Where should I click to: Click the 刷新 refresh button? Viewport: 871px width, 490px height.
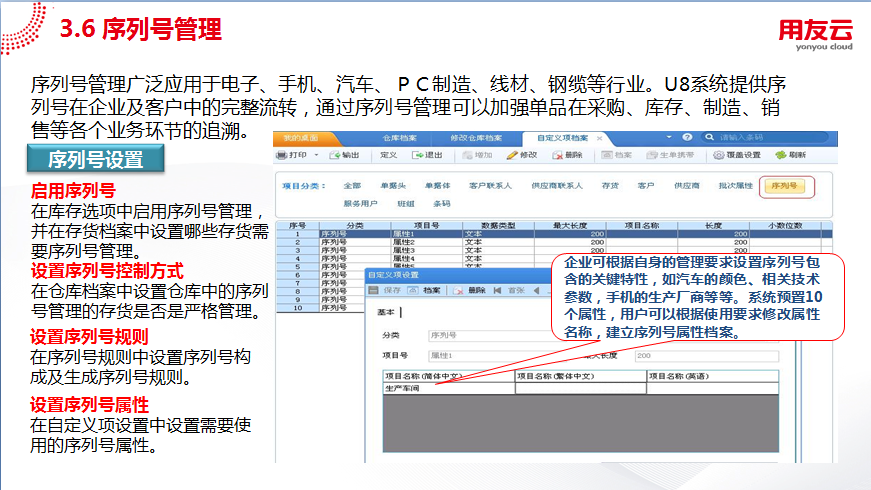(x=790, y=155)
